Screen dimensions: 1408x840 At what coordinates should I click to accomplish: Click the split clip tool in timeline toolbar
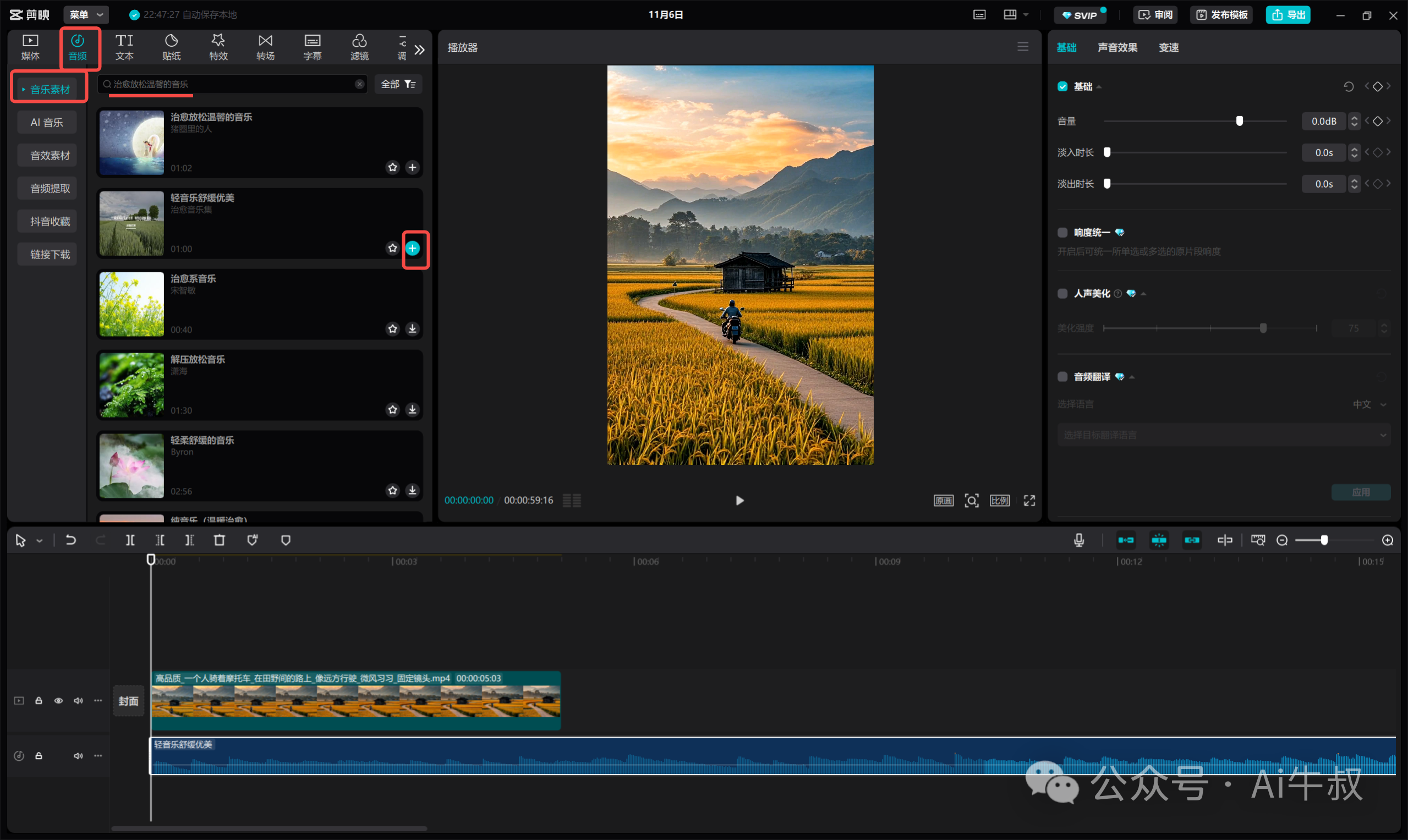tap(130, 540)
